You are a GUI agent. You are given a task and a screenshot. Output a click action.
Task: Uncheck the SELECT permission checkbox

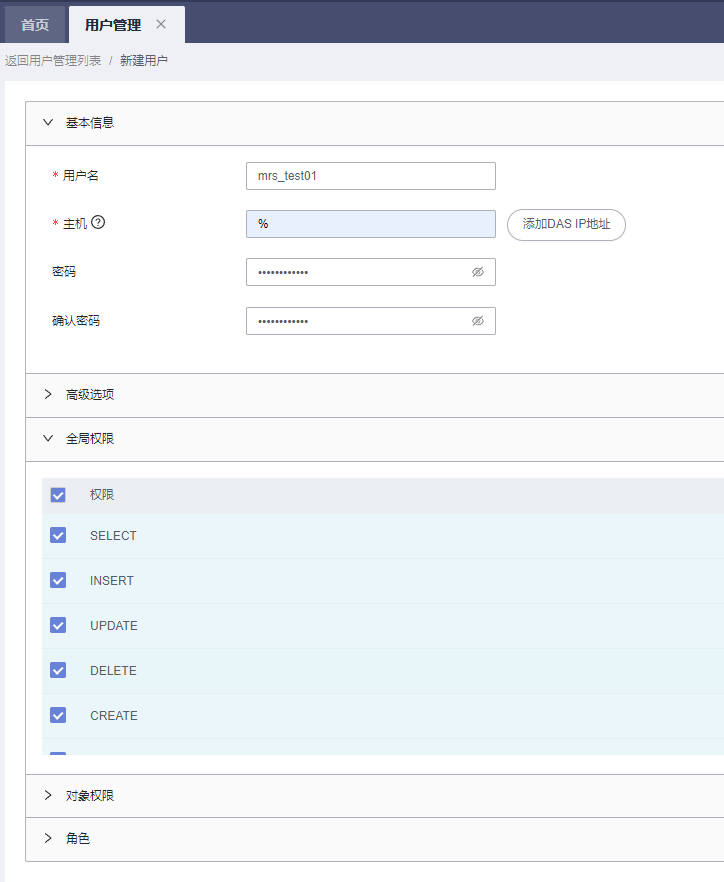(x=58, y=535)
